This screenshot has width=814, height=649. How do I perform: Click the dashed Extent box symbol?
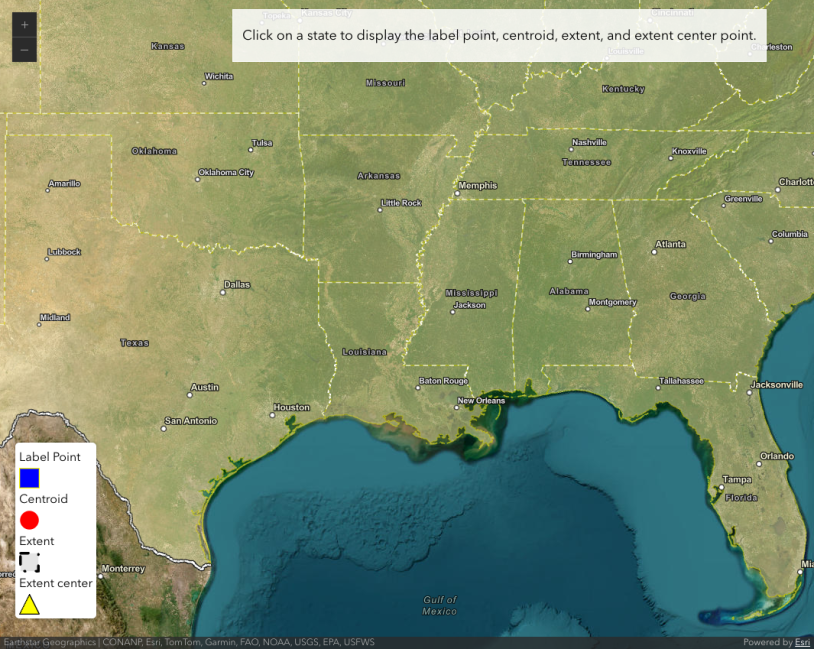[x=29, y=562]
